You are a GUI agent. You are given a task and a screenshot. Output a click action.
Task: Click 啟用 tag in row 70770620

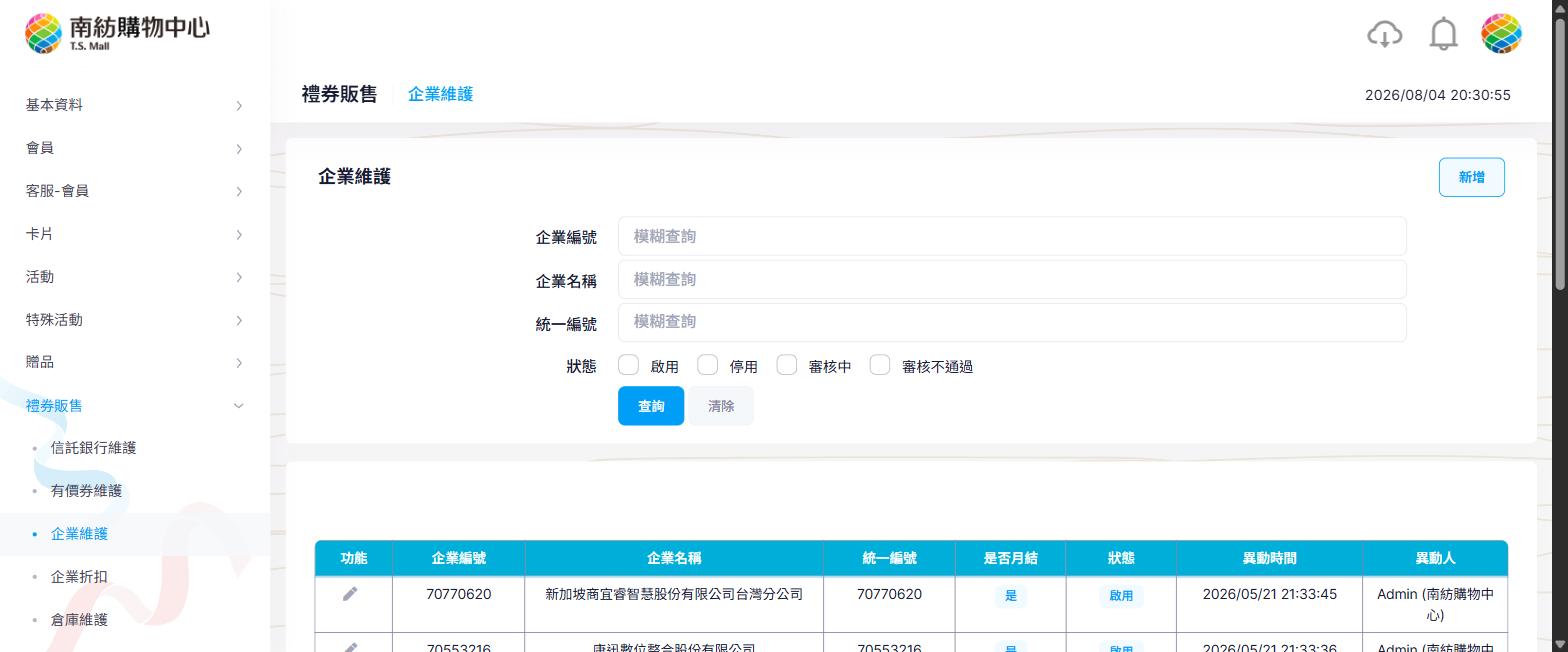pos(1121,595)
